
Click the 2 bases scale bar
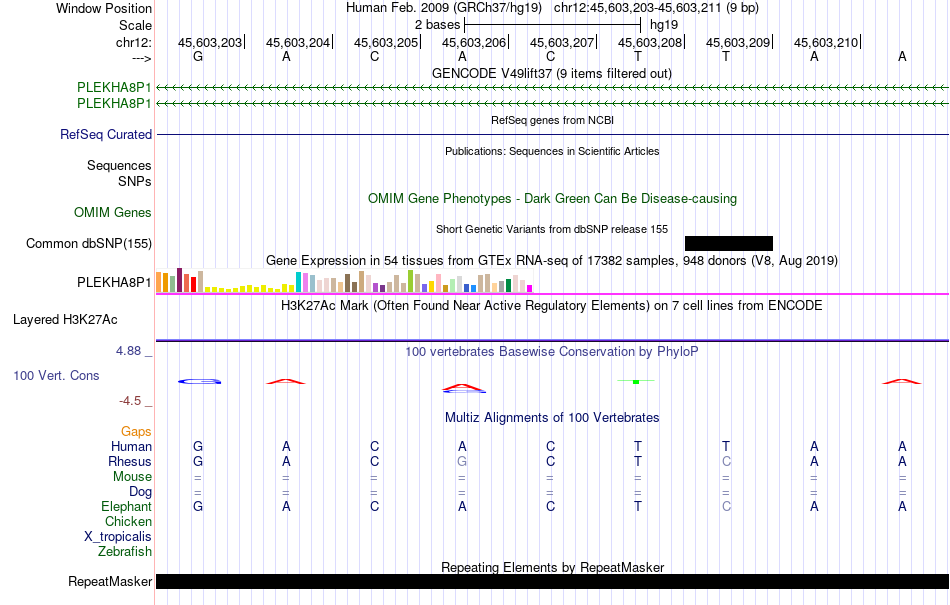coord(552,25)
